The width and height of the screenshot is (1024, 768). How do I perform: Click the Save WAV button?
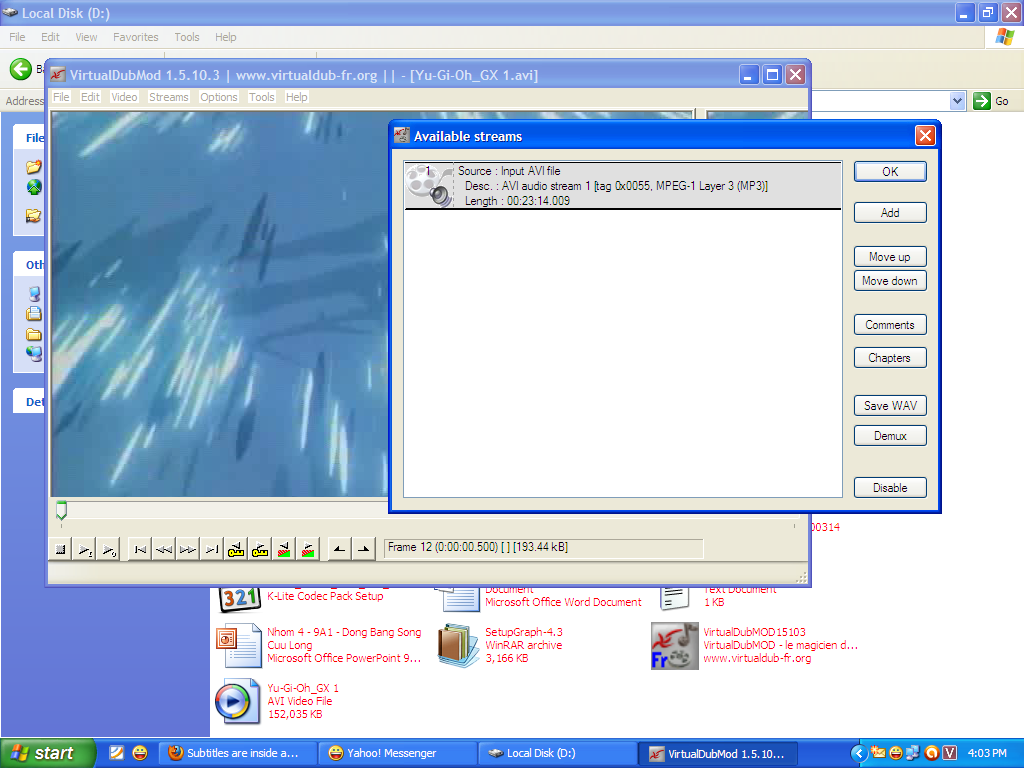tap(889, 406)
